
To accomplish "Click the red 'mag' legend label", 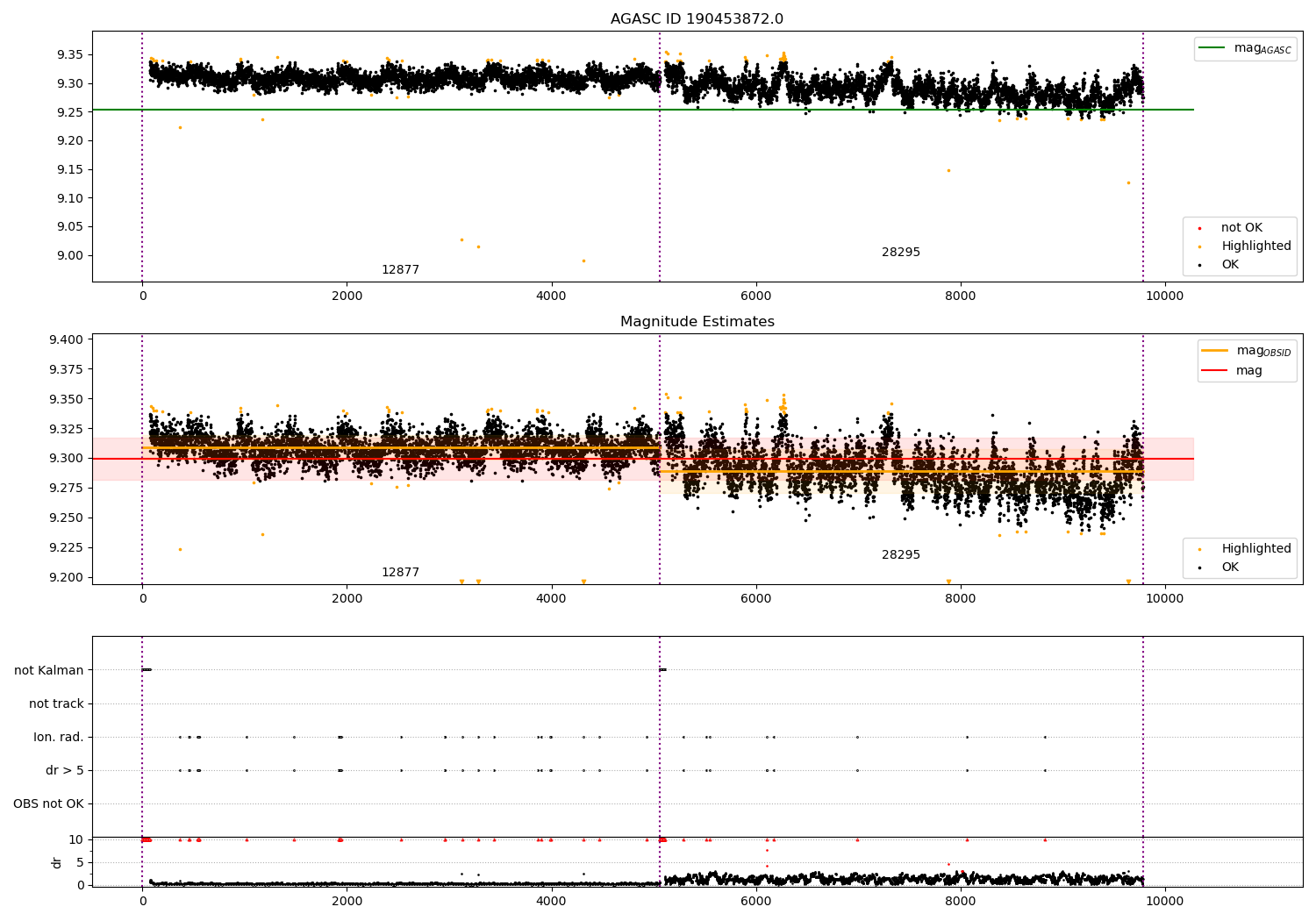I will pos(1249,371).
